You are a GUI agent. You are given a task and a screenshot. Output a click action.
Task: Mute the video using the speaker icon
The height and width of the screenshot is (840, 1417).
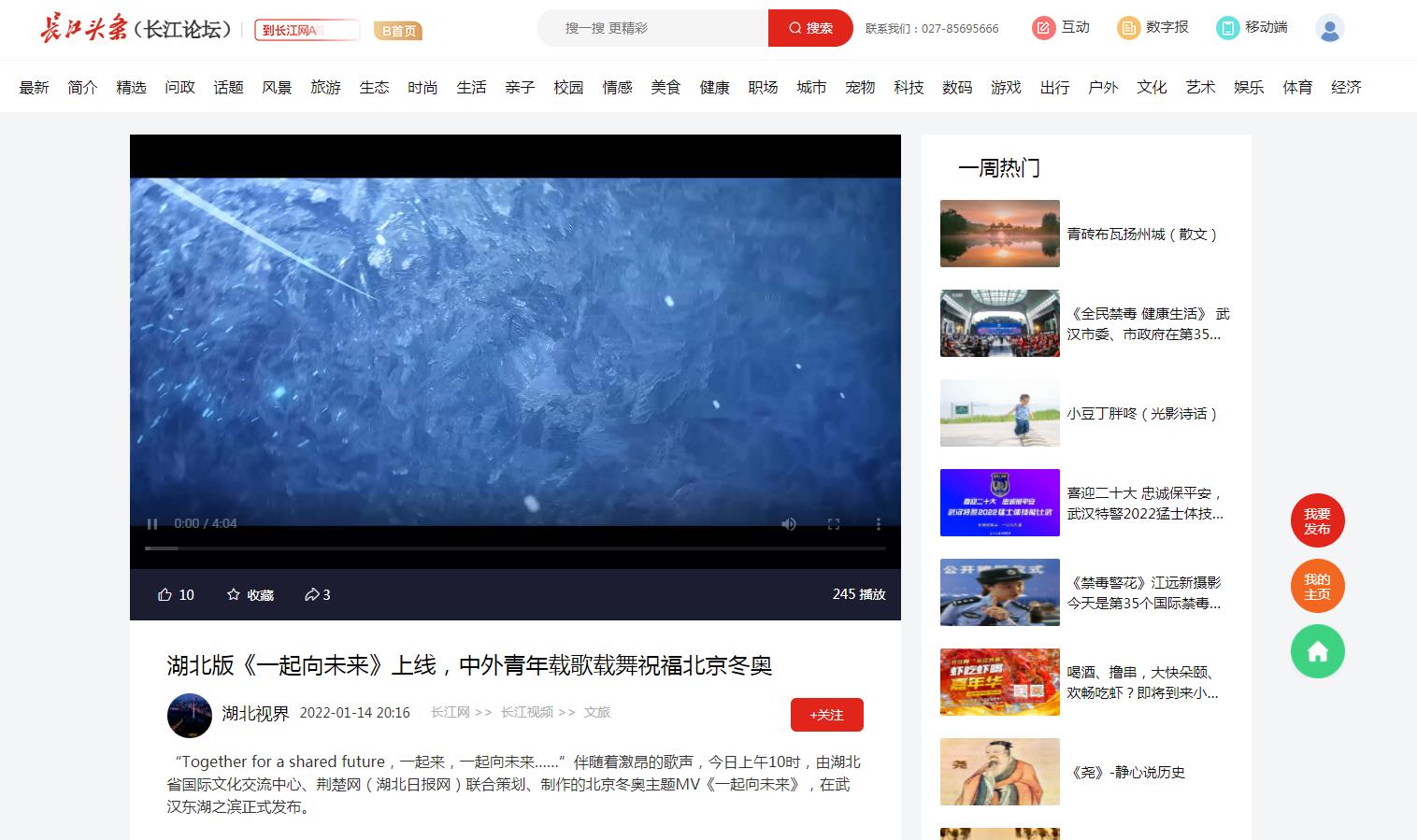coord(789,524)
